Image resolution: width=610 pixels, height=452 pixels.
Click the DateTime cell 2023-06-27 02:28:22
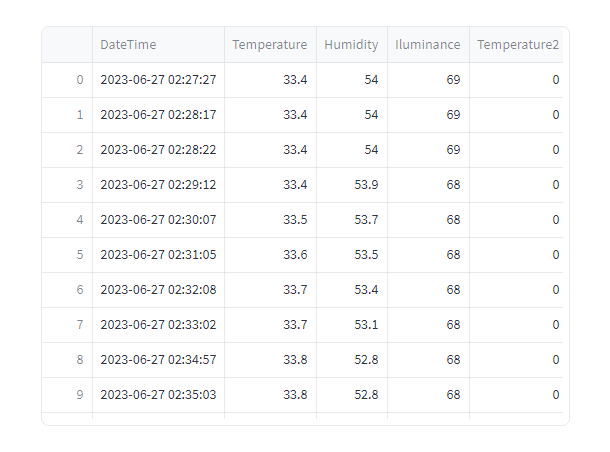pyautogui.click(x=158, y=150)
